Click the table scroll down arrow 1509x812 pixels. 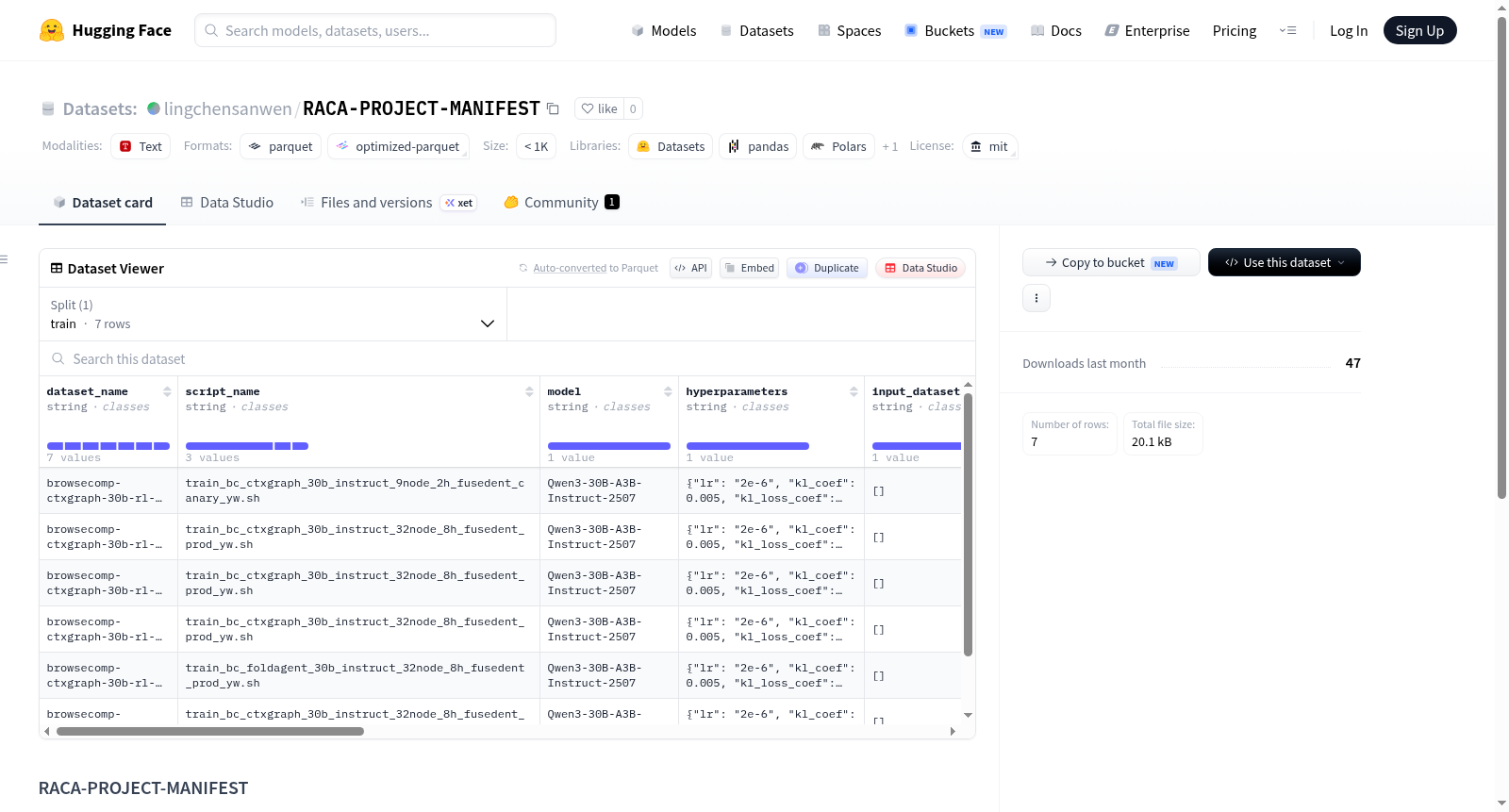968,716
